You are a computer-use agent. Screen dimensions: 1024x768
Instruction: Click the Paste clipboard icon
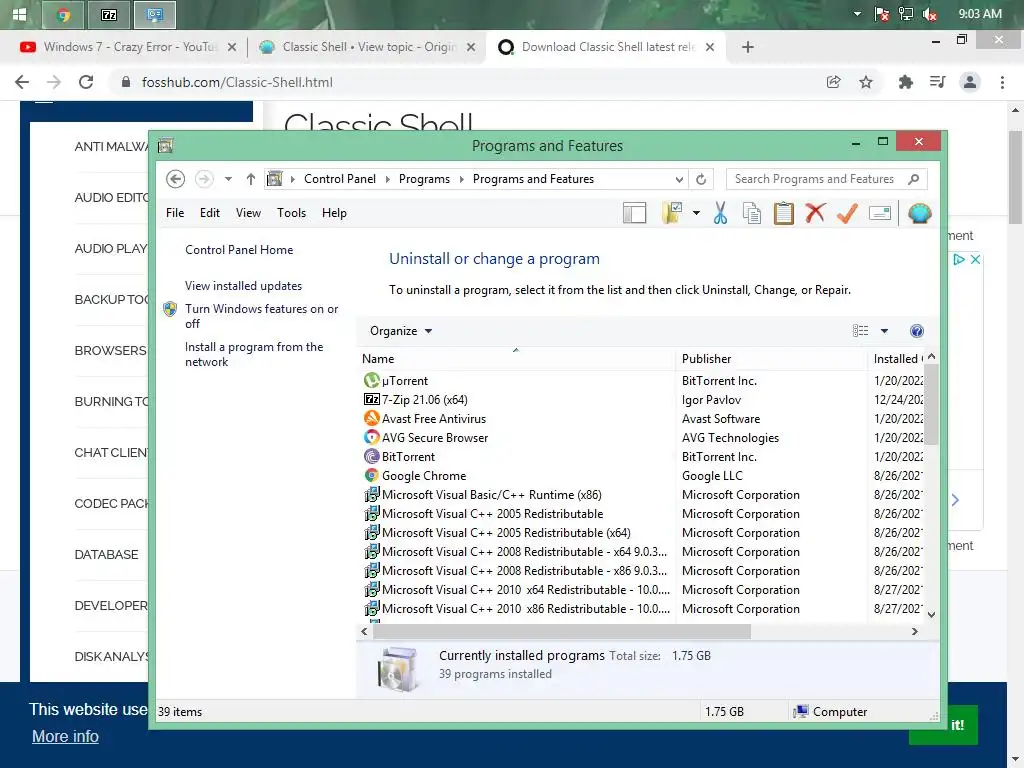click(784, 213)
